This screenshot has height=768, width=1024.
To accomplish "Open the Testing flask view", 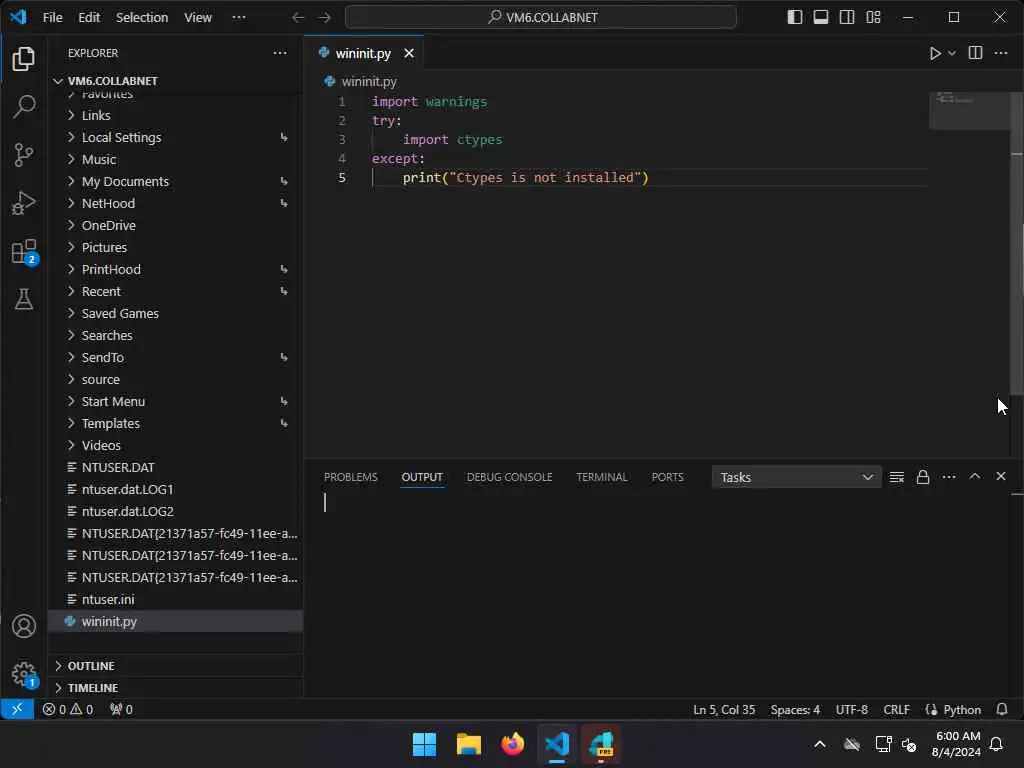I will pyautogui.click(x=24, y=300).
